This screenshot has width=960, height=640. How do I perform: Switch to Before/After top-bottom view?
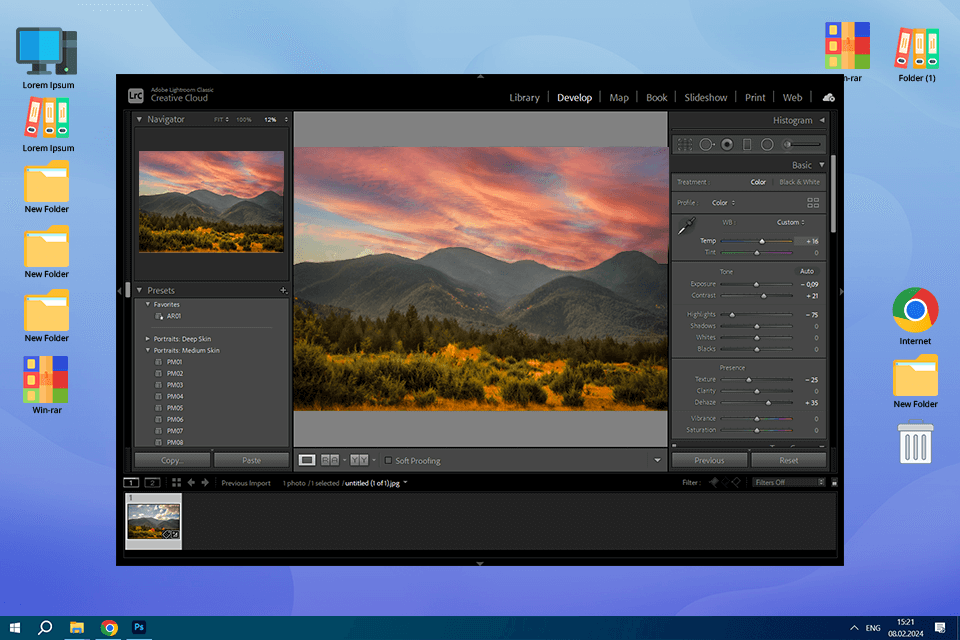(x=359, y=460)
